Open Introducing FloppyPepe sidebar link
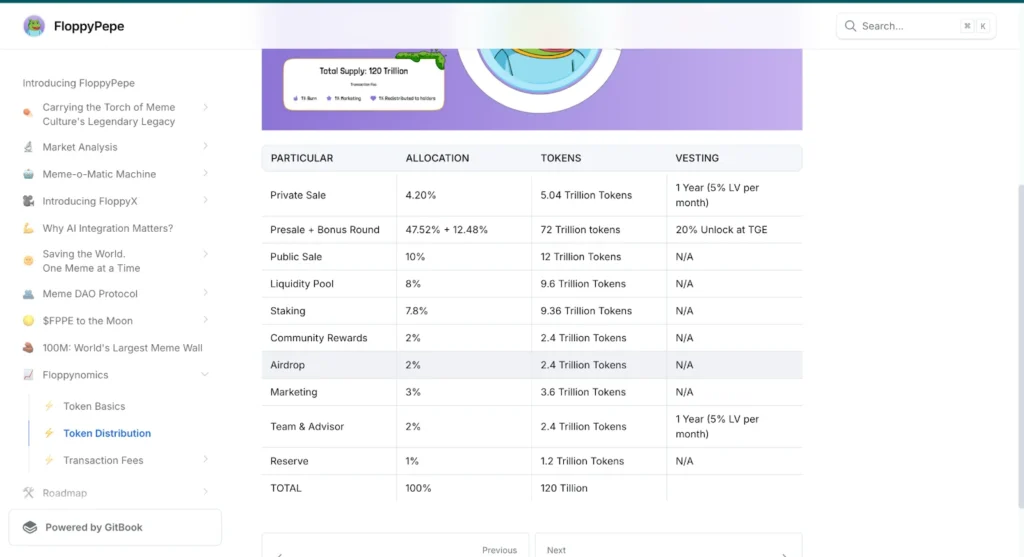 pyautogui.click(x=78, y=83)
